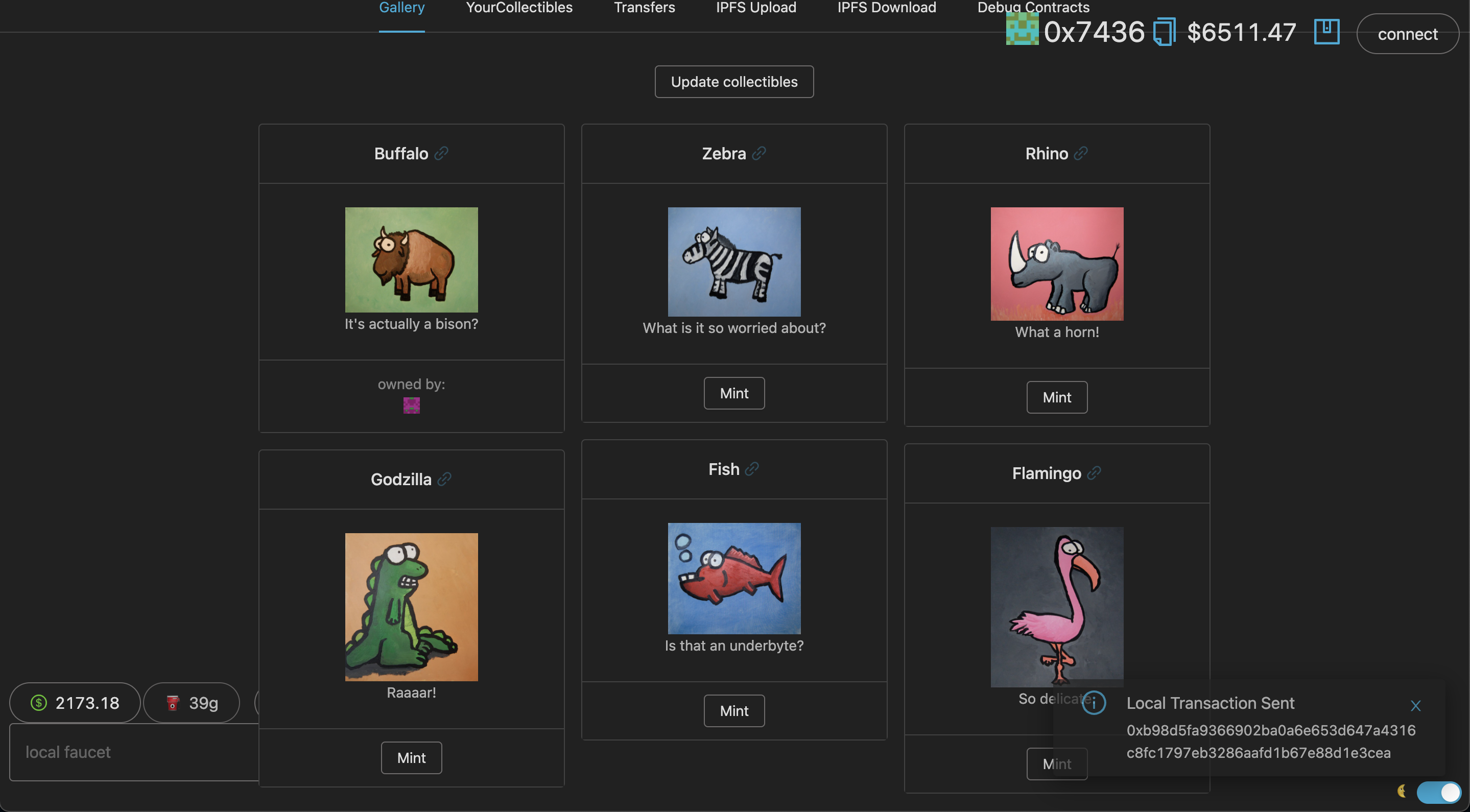
Task: Mint the Zebra collectible
Action: [734, 393]
